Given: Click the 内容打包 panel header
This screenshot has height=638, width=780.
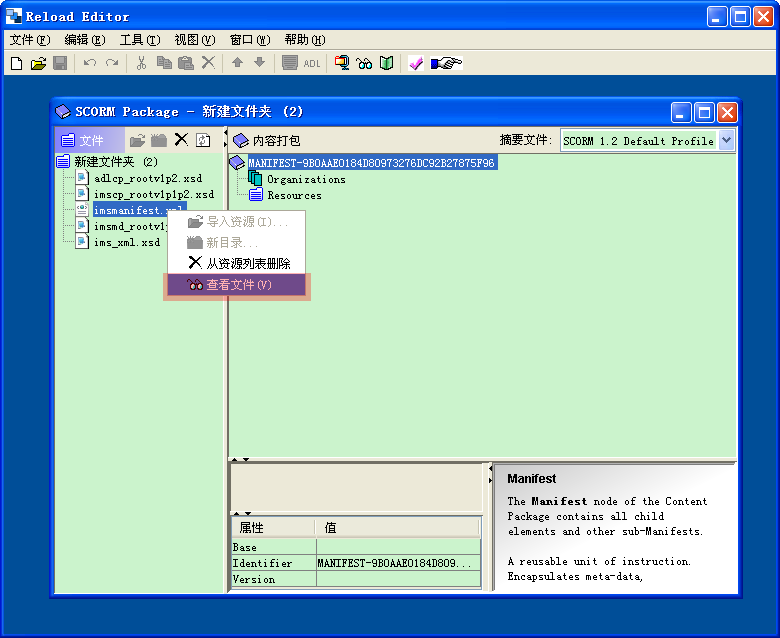Looking at the screenshot, I should [x=276, y=141].
